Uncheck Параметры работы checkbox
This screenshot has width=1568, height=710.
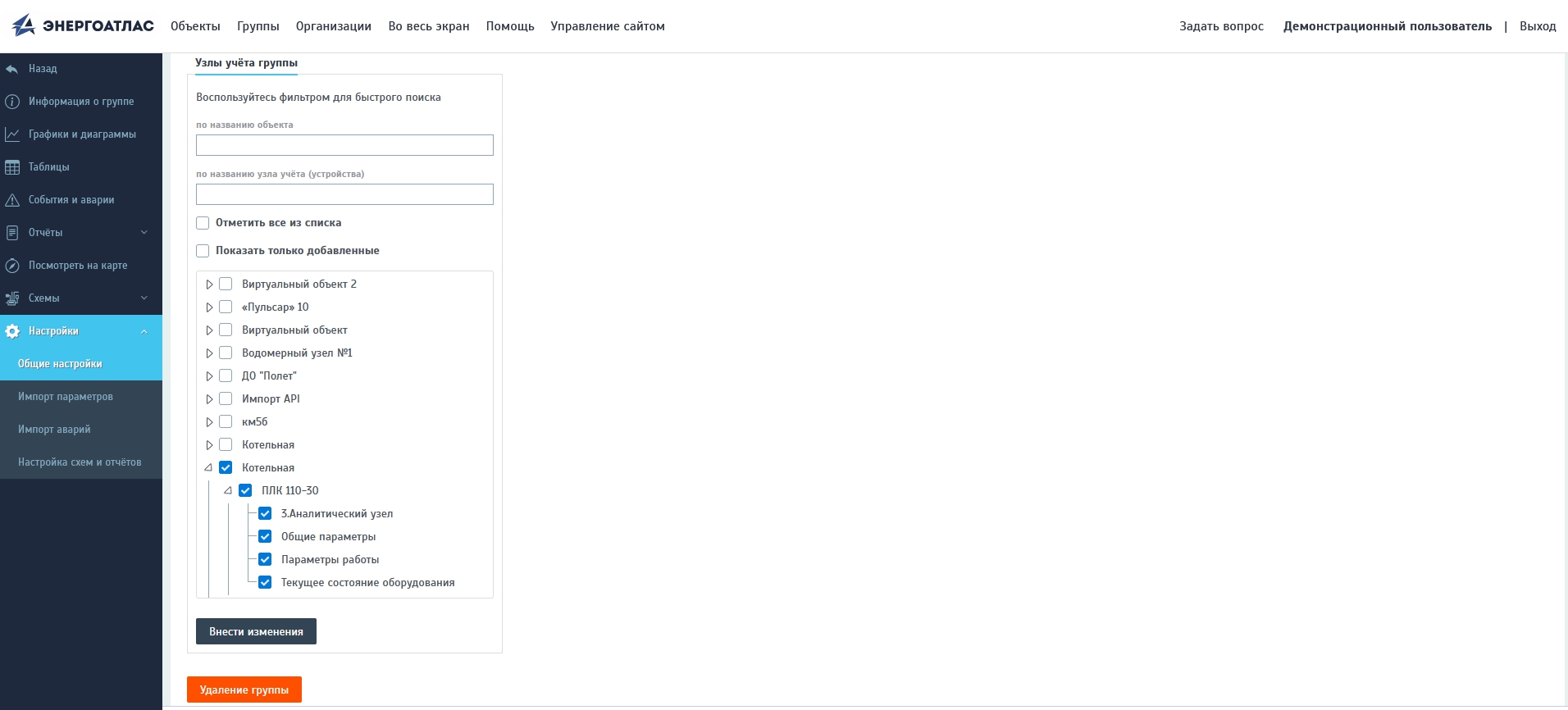pos(265,559)
